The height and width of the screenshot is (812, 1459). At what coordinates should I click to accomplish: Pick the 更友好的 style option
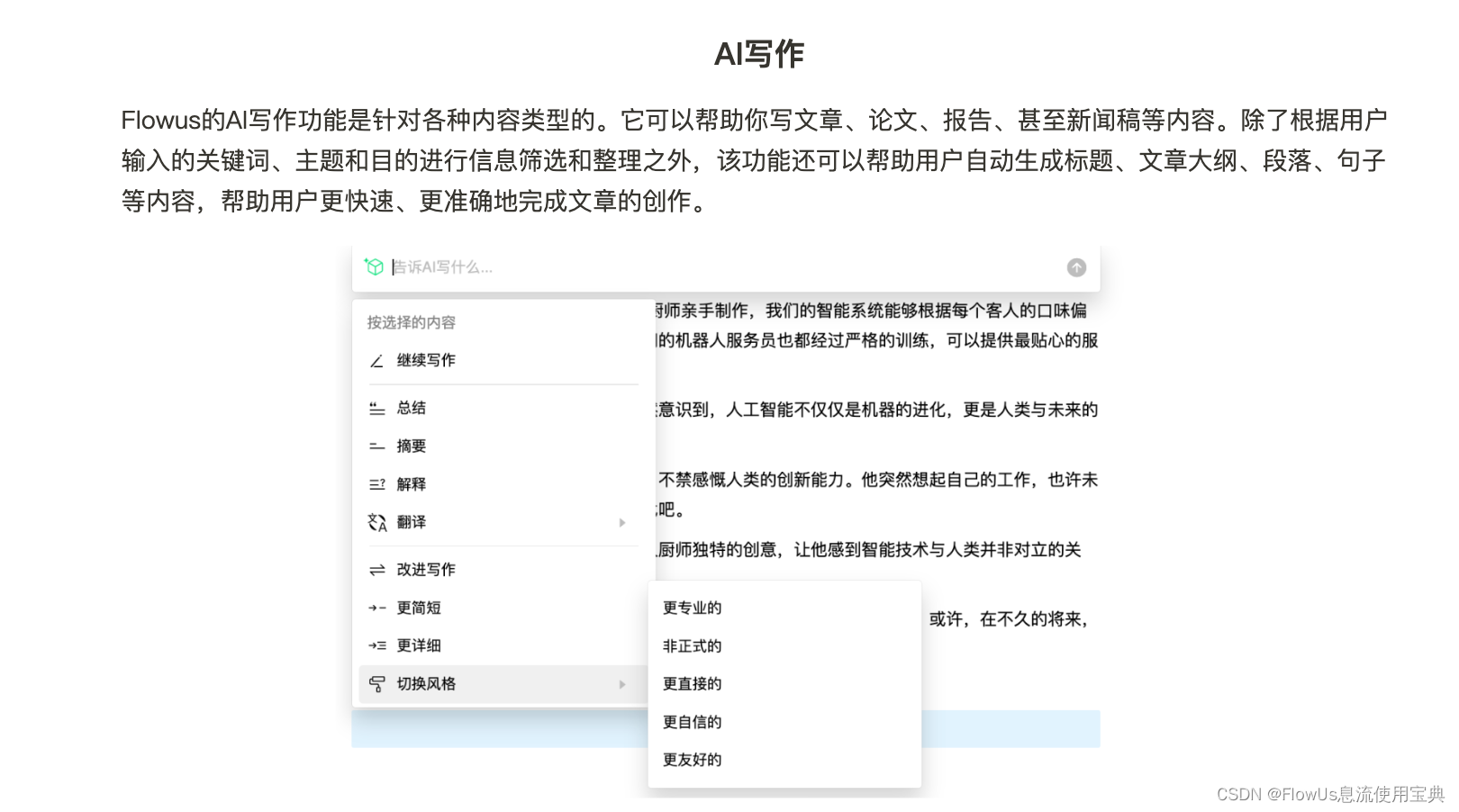(784, 759)
